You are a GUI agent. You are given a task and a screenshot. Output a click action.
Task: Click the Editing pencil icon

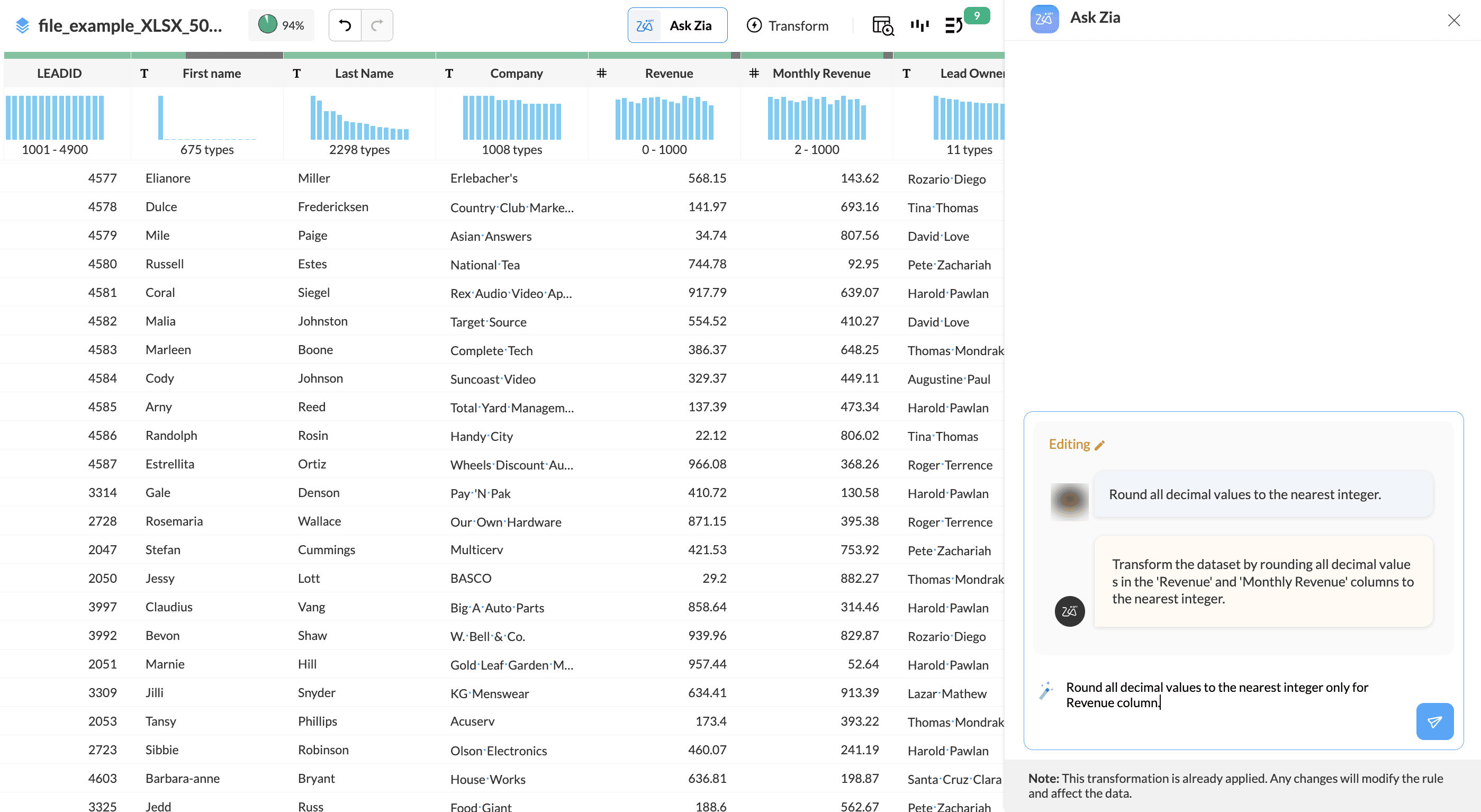1100,445
